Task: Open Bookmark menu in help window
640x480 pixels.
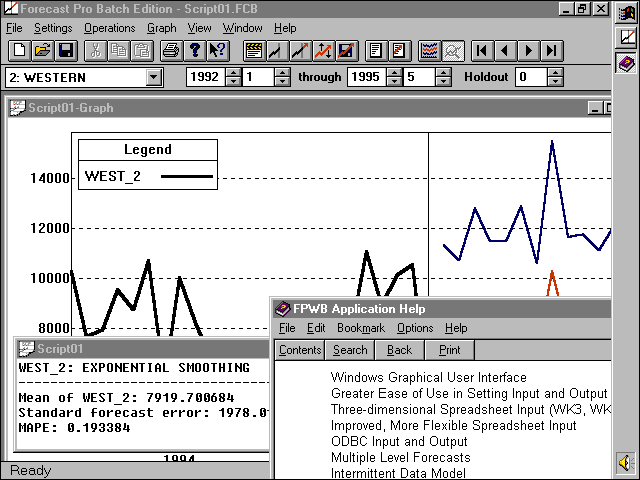Action: pos(361,328)
